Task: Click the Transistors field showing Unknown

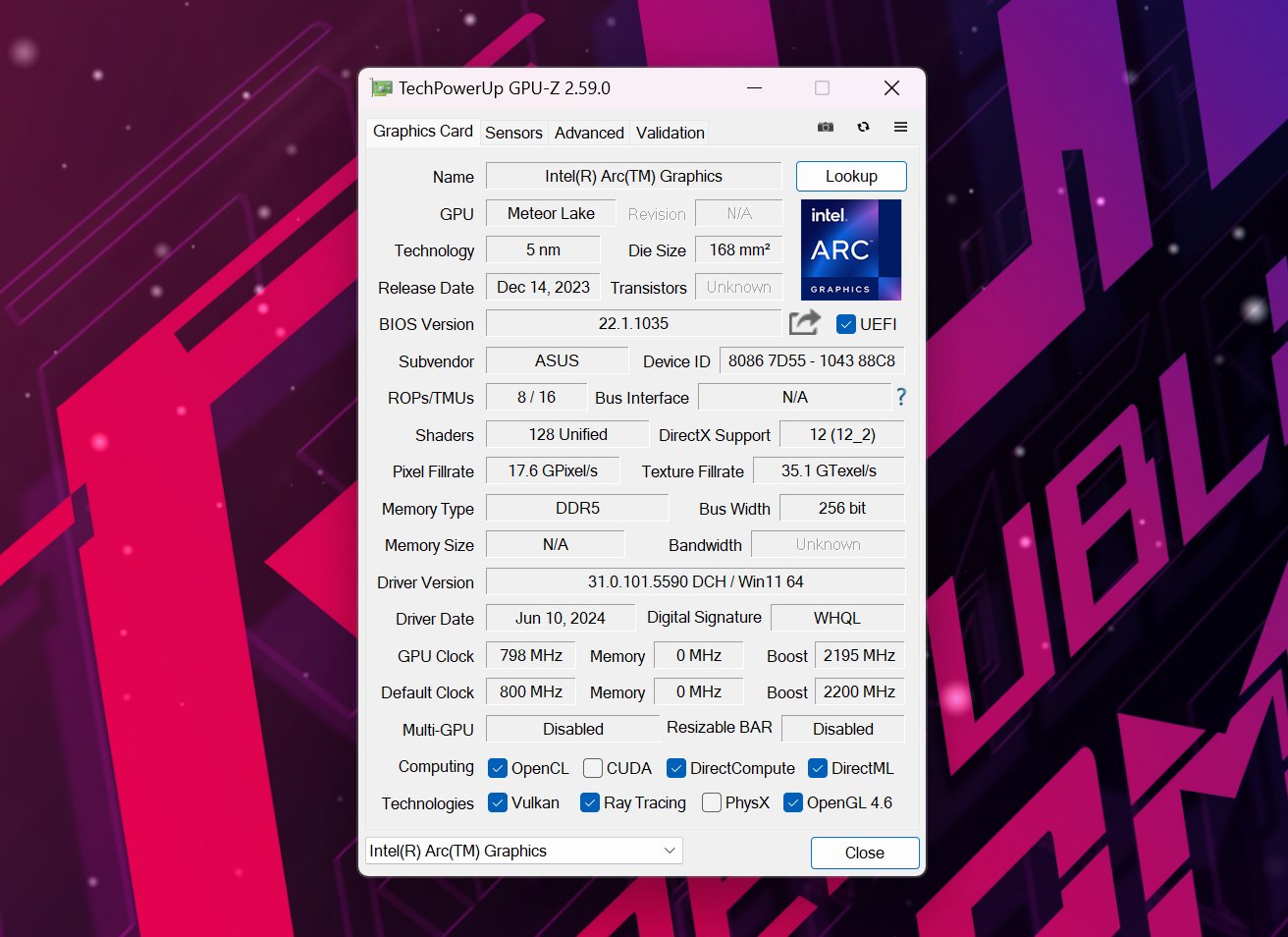Action: [x=739, y=287]
